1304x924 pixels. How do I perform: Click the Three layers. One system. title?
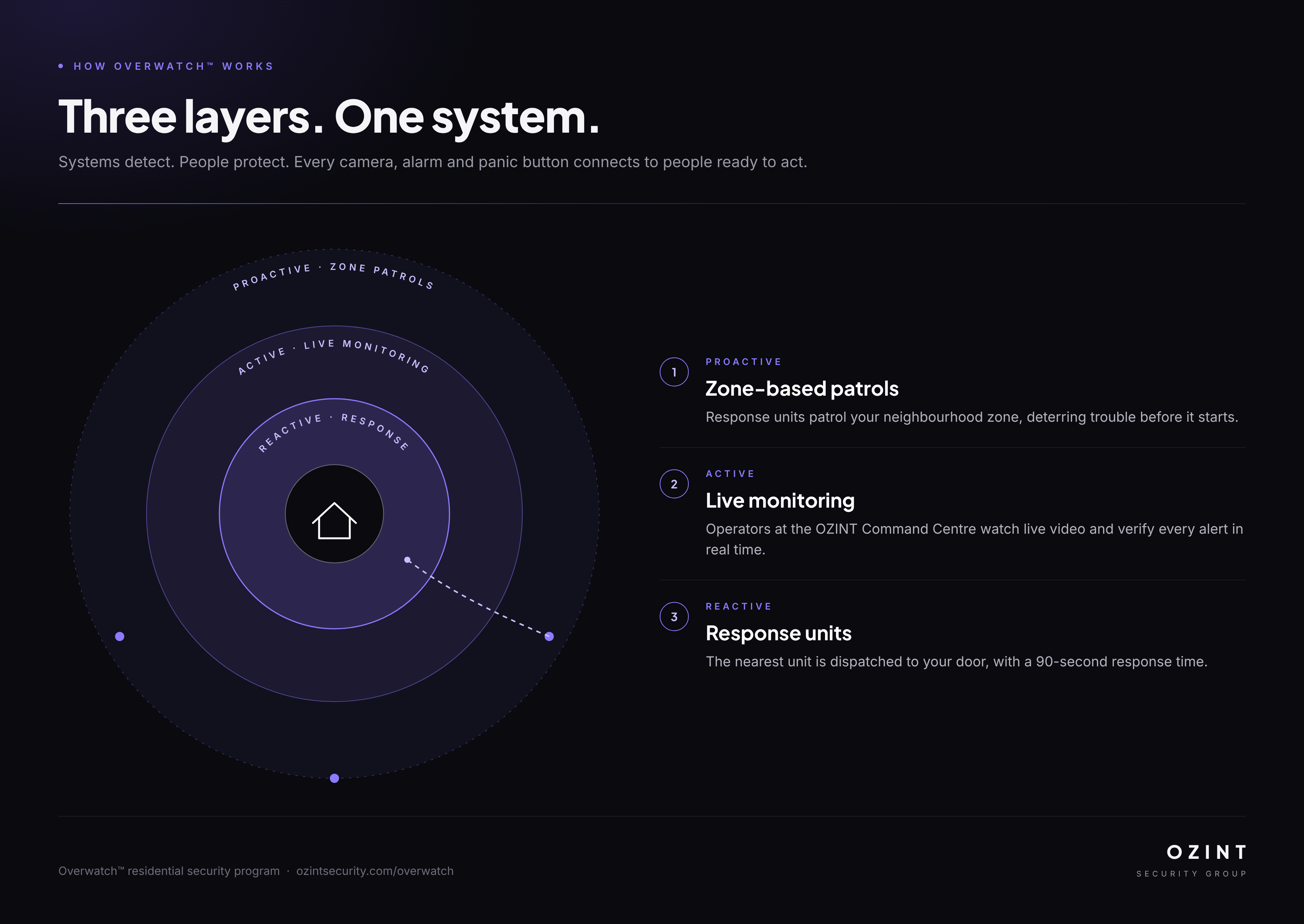pos(329,117)
